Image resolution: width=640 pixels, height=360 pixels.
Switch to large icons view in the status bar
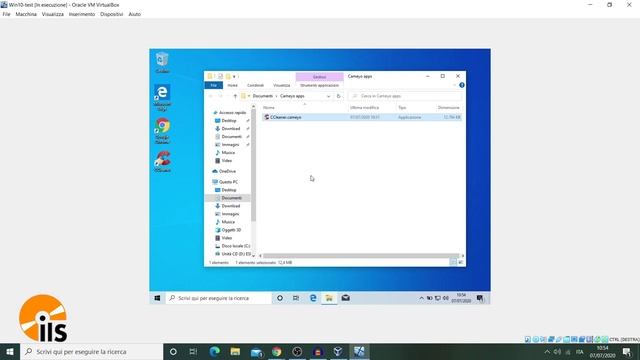coord(460,262)
